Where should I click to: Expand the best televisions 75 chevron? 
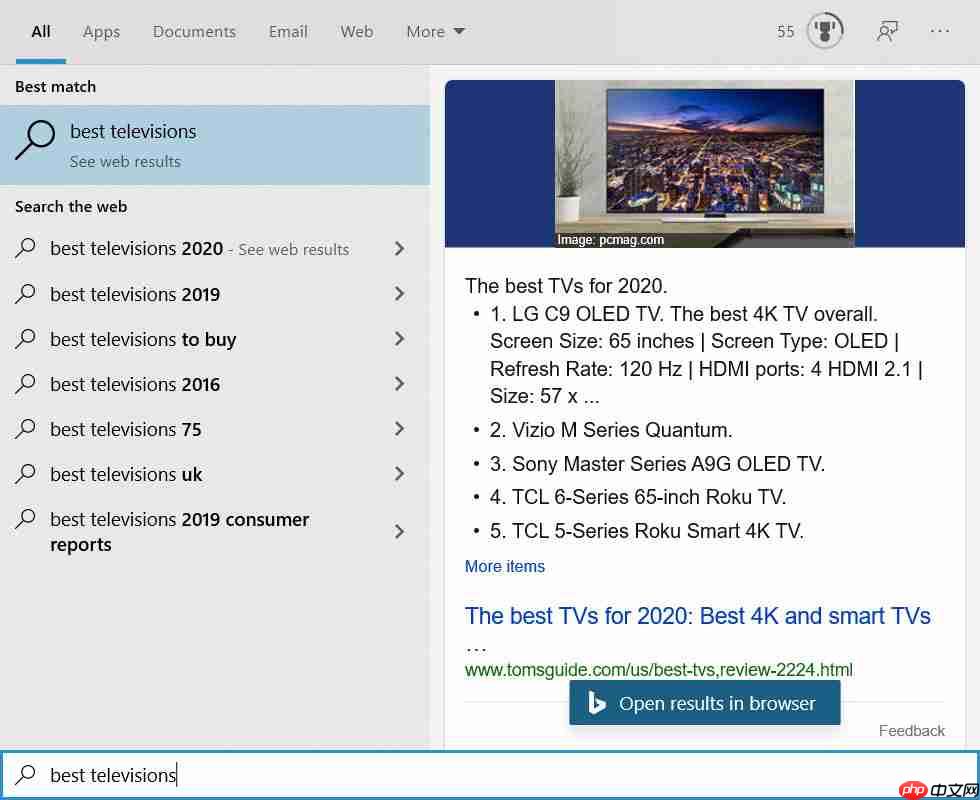coord(399,429)
